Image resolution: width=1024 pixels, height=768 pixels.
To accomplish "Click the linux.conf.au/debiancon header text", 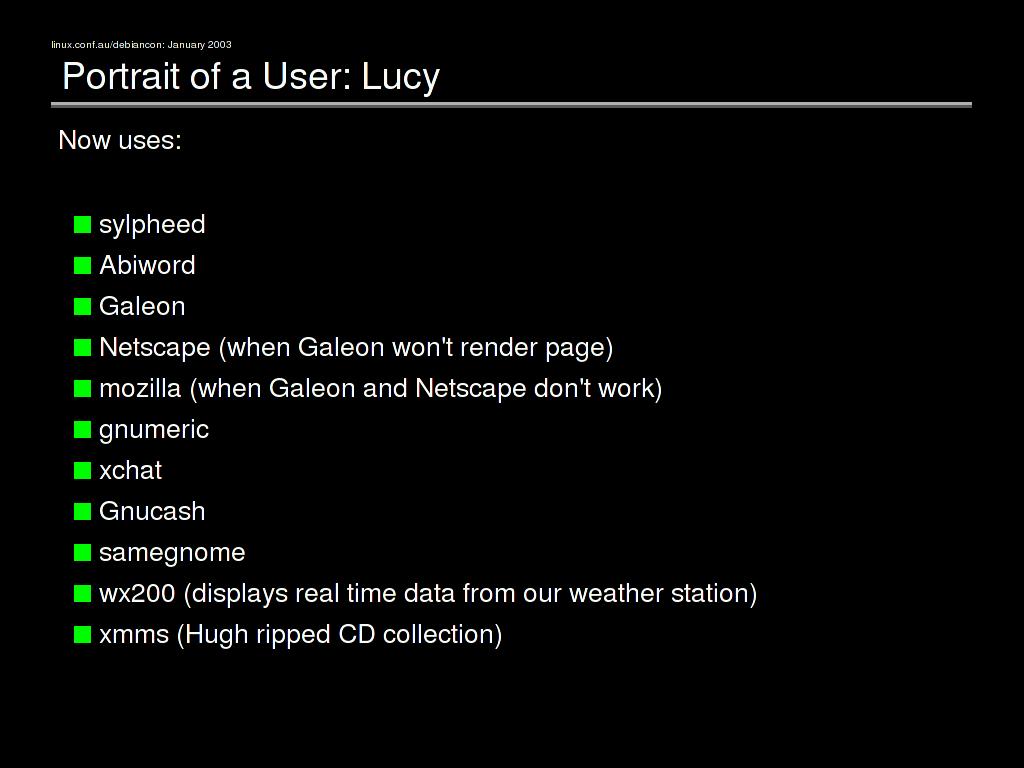I will tap(141, 44).
